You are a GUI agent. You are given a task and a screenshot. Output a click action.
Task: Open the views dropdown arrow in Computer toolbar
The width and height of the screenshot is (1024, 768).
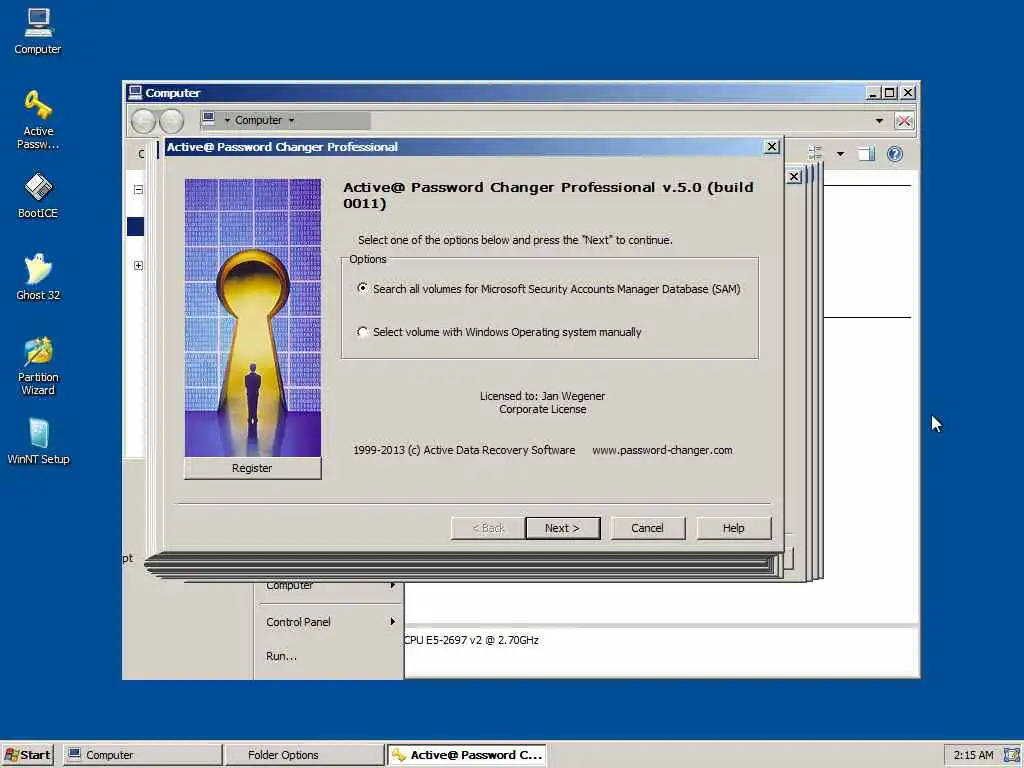coord(840,154)
